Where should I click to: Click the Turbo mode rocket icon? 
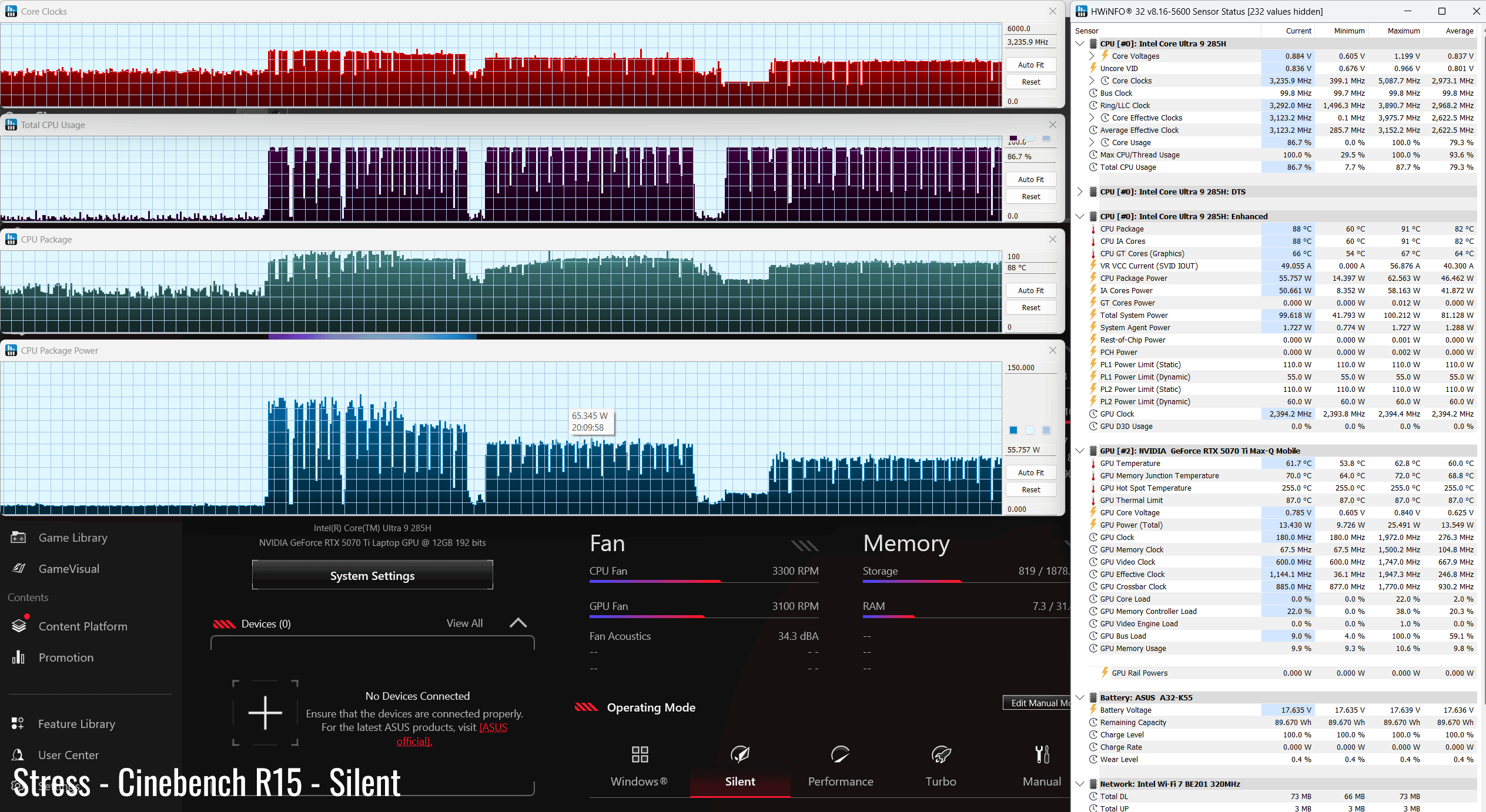coord(941,754)
